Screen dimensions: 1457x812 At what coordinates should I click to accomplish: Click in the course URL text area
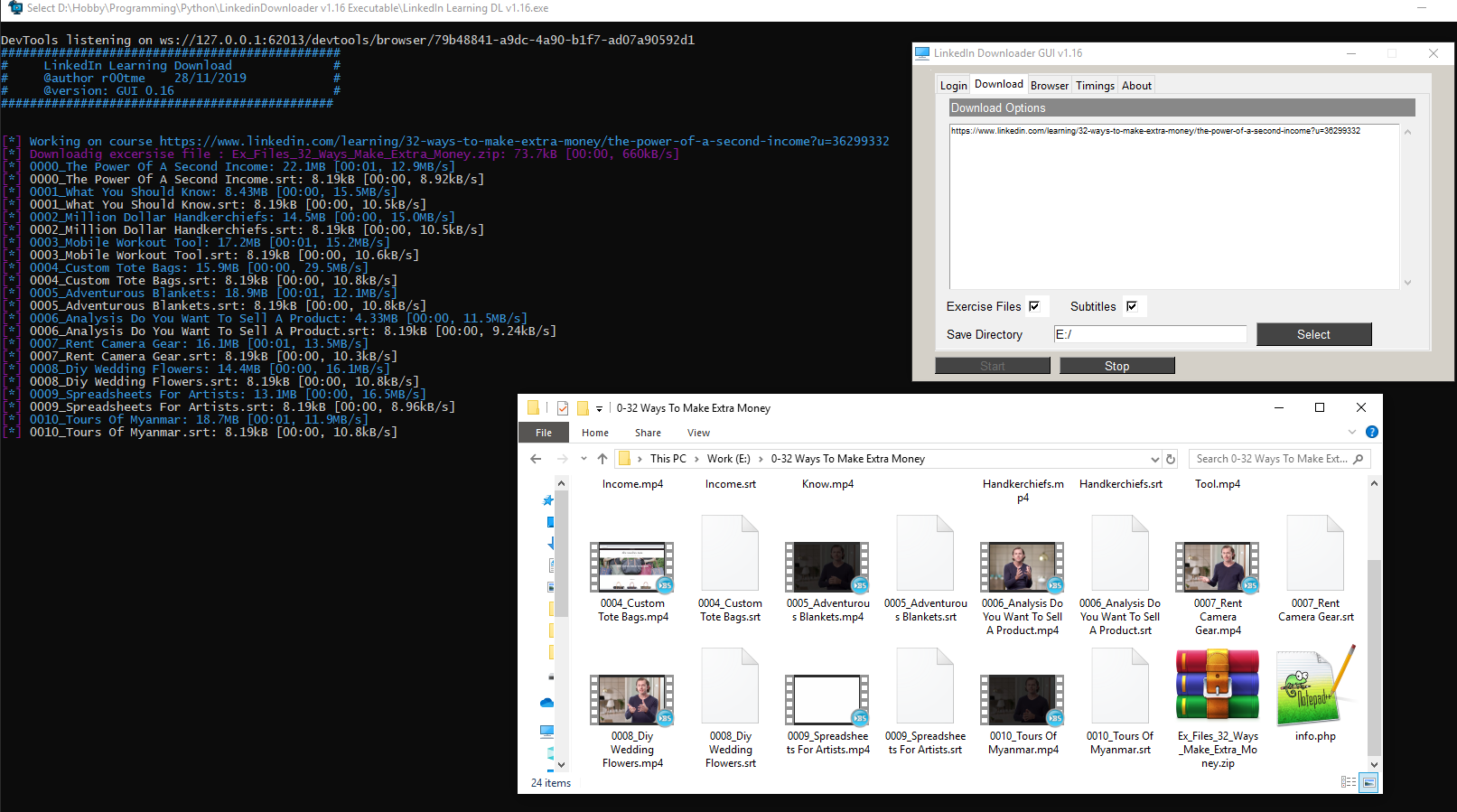coord(1174,207)
